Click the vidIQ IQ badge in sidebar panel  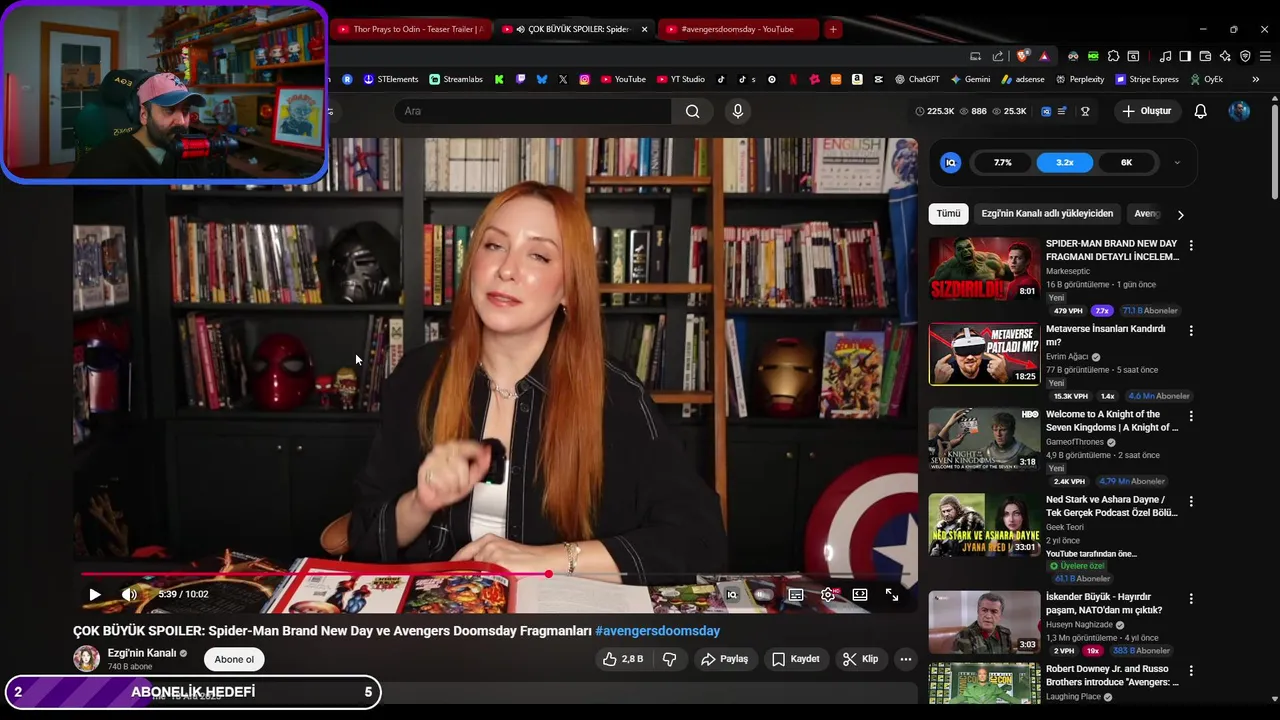click(x=951, y=162)
